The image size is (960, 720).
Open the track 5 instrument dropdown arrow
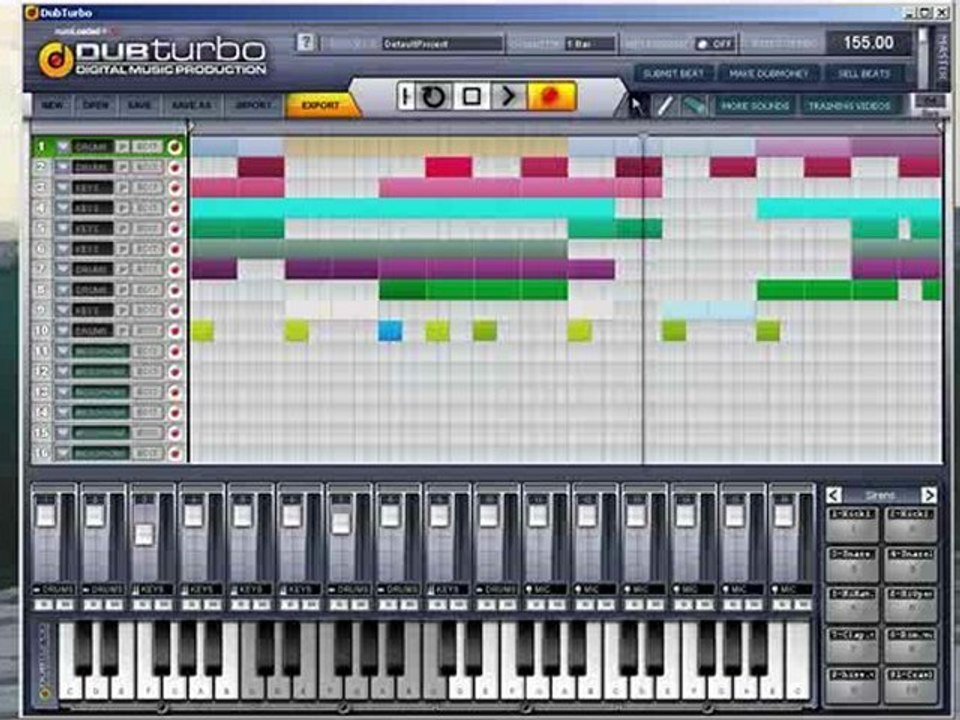pos(62,228)
